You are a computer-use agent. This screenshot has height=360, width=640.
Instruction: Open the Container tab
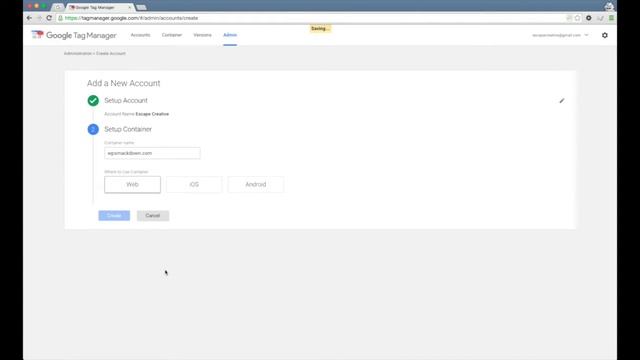pos(172,35)
